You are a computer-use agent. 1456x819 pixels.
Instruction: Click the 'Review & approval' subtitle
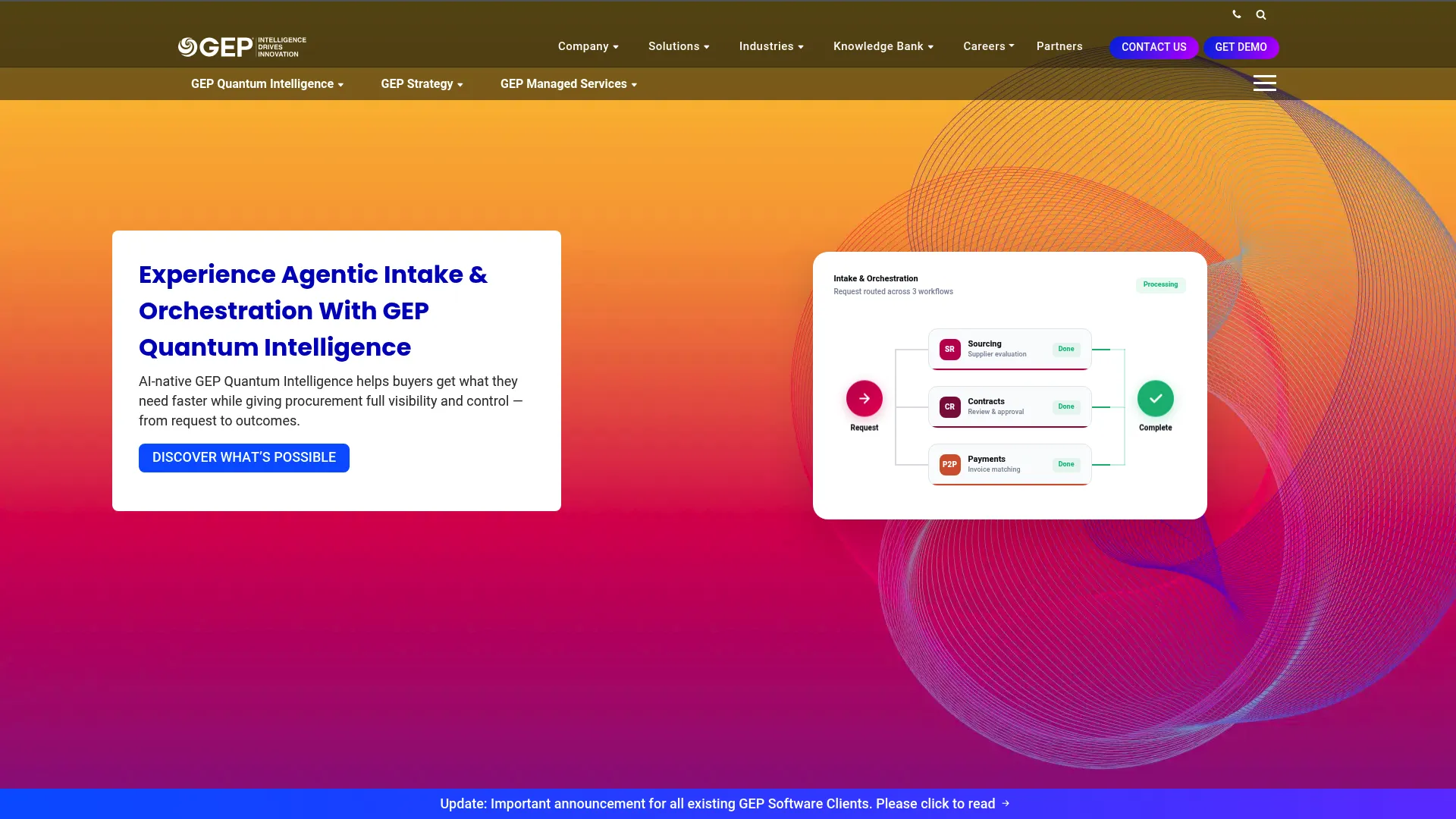[x=995, y=413]
